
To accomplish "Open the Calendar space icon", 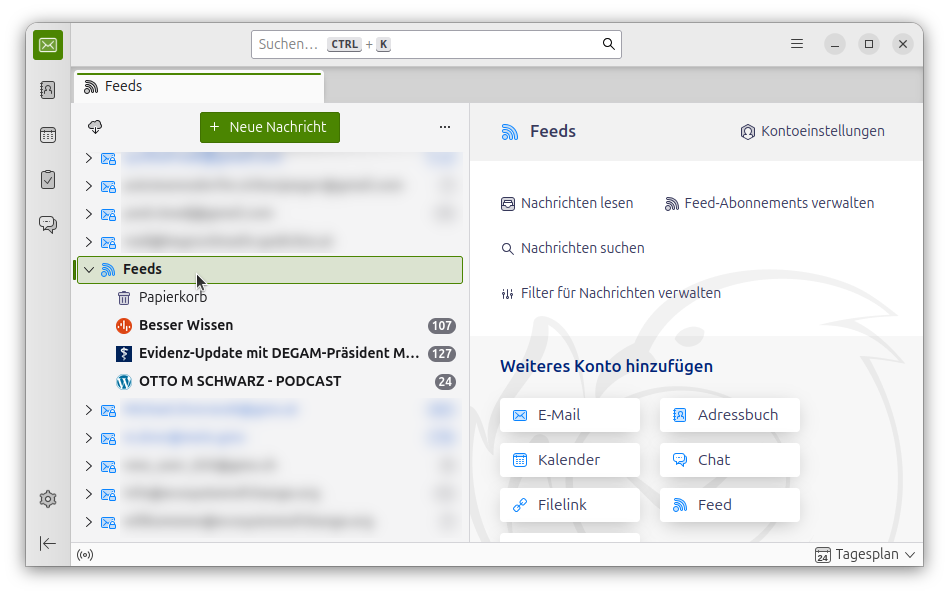I will [48, 135].
